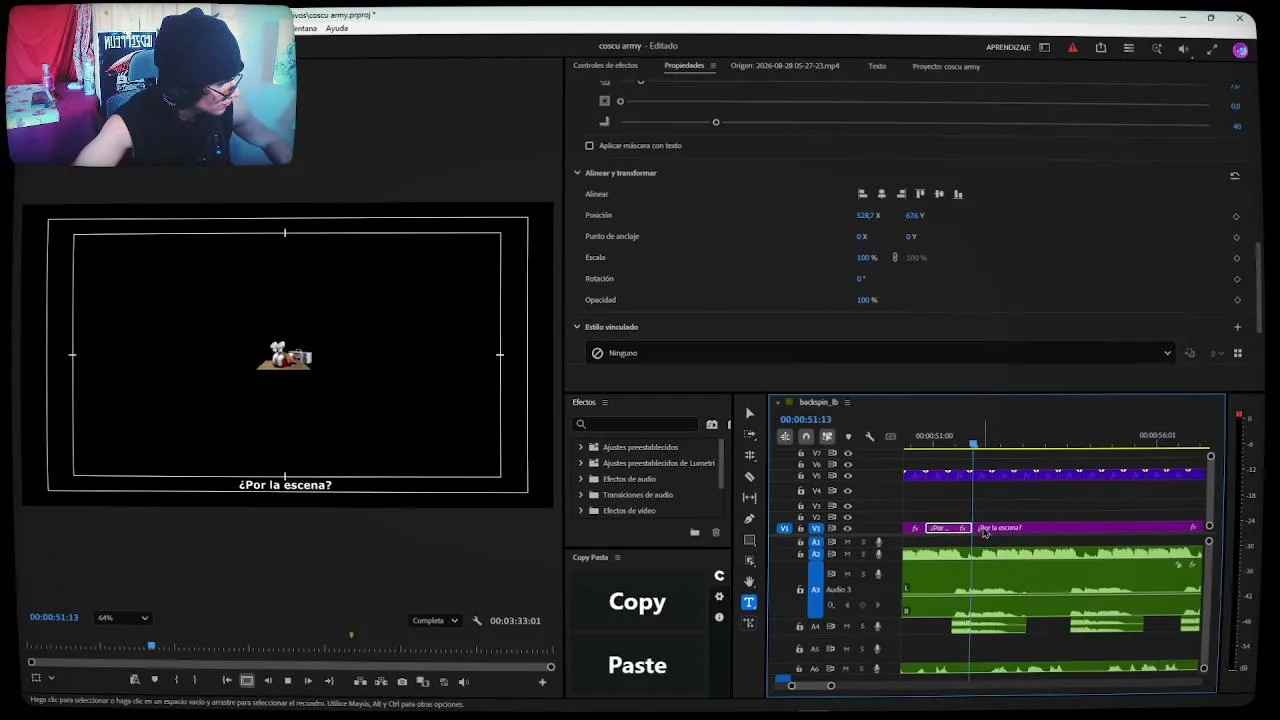
Task: Align vertical center in Alinear row
Action: (939, 194)
